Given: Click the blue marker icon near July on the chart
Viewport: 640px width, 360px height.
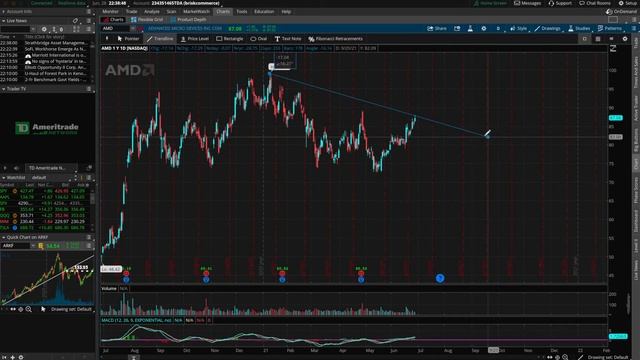Looking at the screenshot, I should (440, 278).
